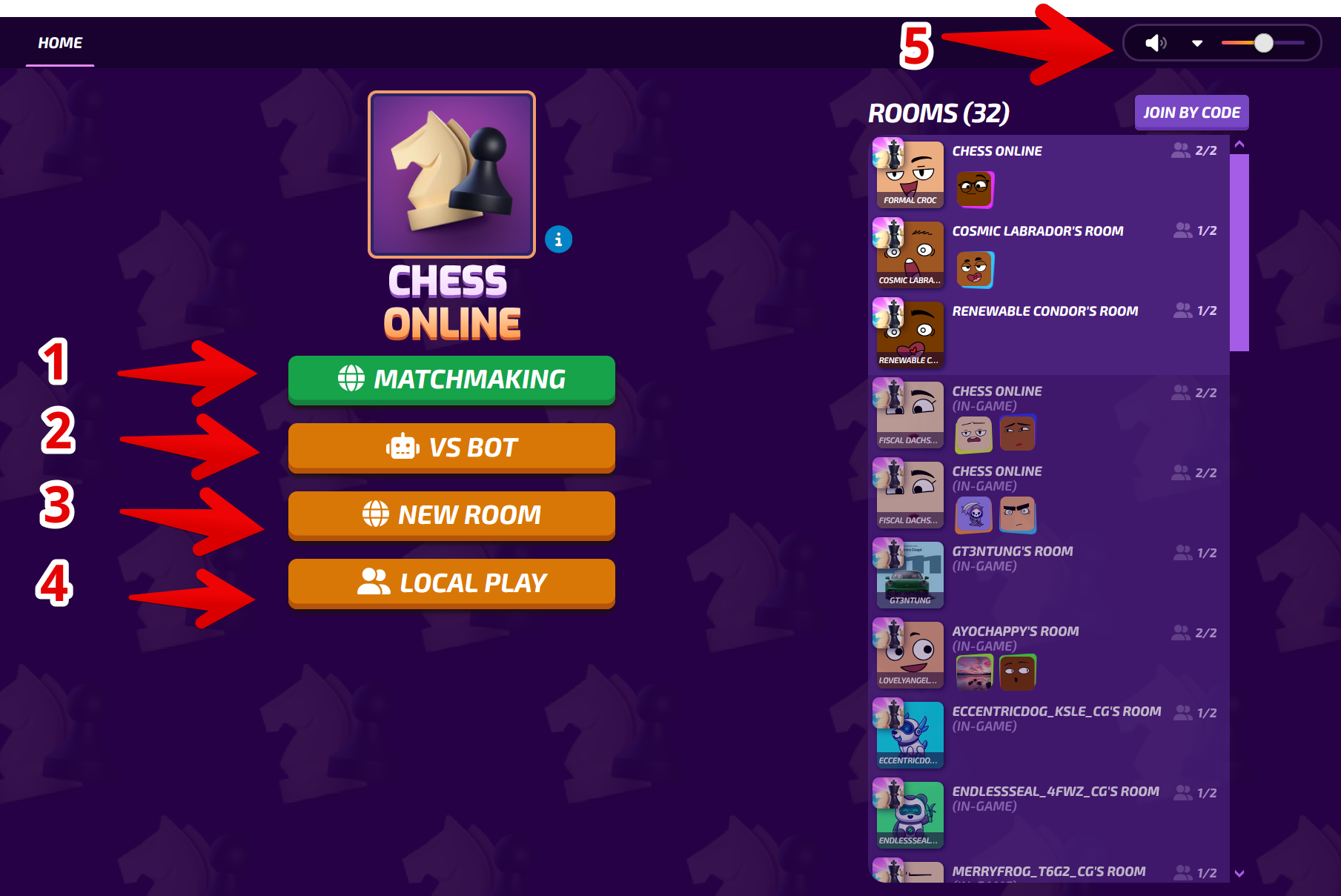Start Matchmaking

pyautogui.click(x=451, y=379)
